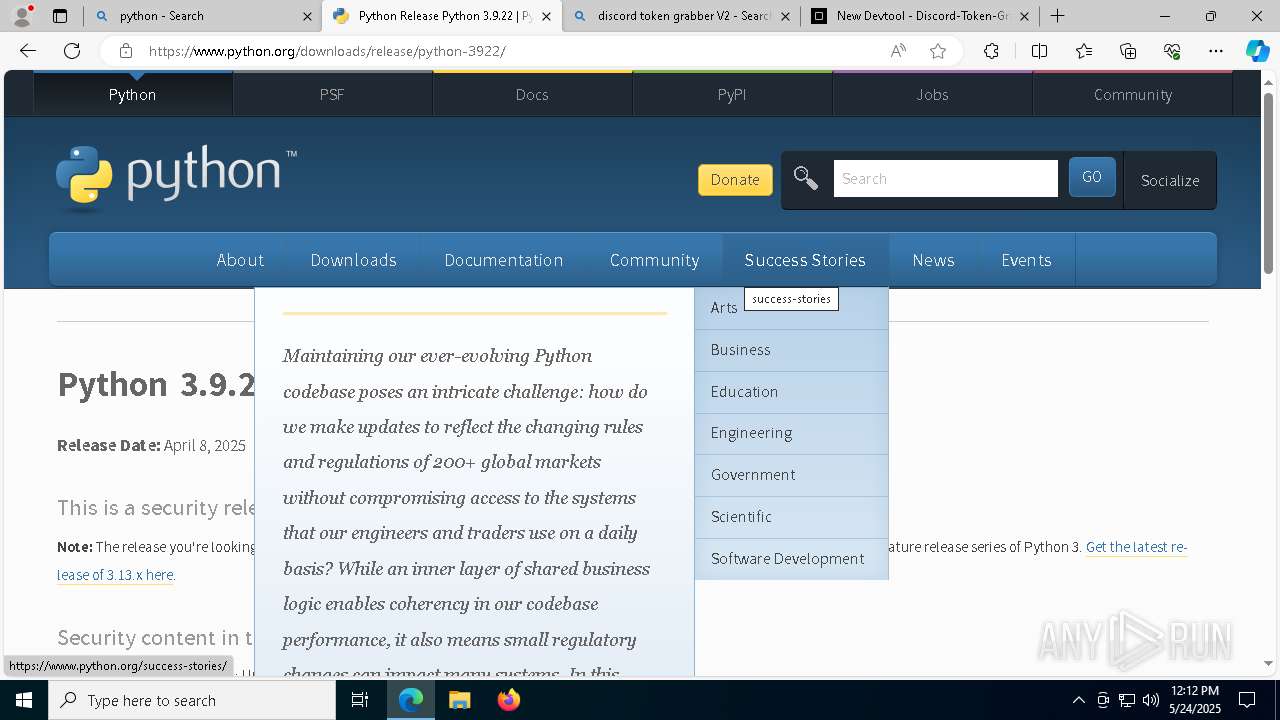Open the Community top navigation tab
This screenshot has height=720, width=1280.
[1132, 94]
